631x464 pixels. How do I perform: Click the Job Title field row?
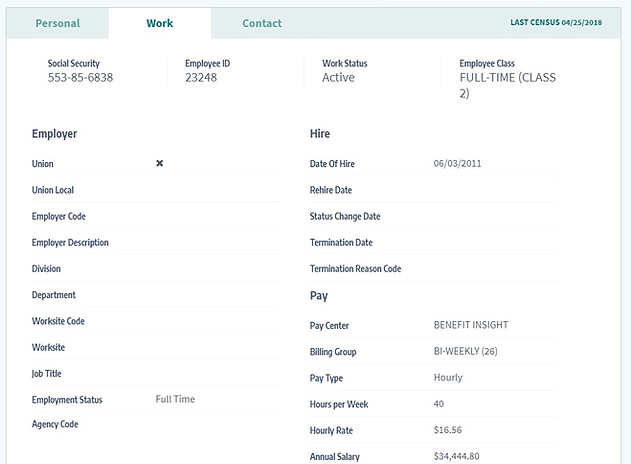click(155, 373)
